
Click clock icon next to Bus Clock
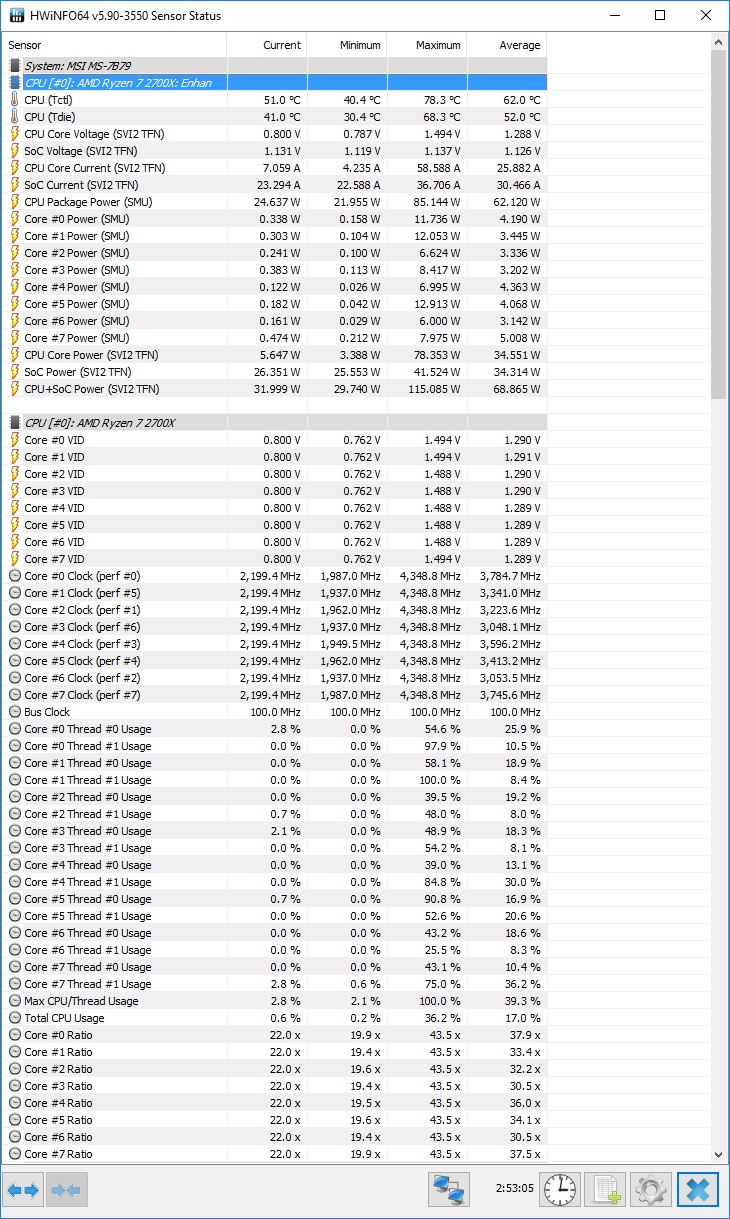[x=15, y=712]
